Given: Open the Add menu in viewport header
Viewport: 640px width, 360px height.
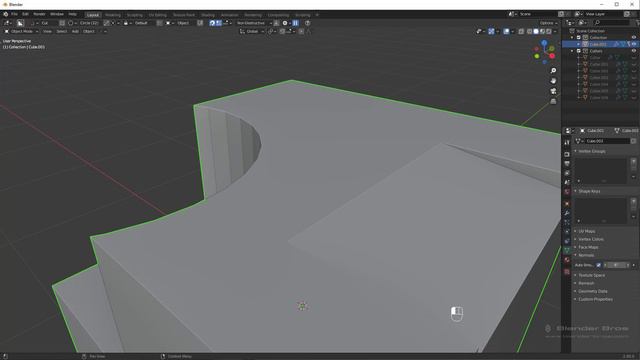Looking at the screenshot, I should pyautogui.click(x=75, y=31).
